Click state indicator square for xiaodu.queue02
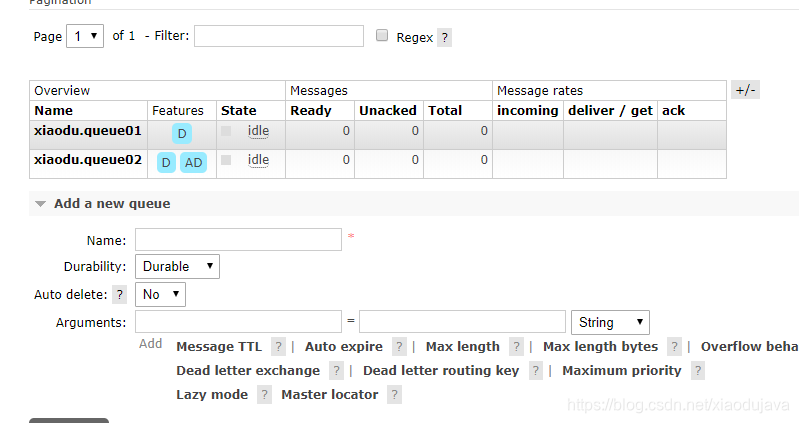 226,160
